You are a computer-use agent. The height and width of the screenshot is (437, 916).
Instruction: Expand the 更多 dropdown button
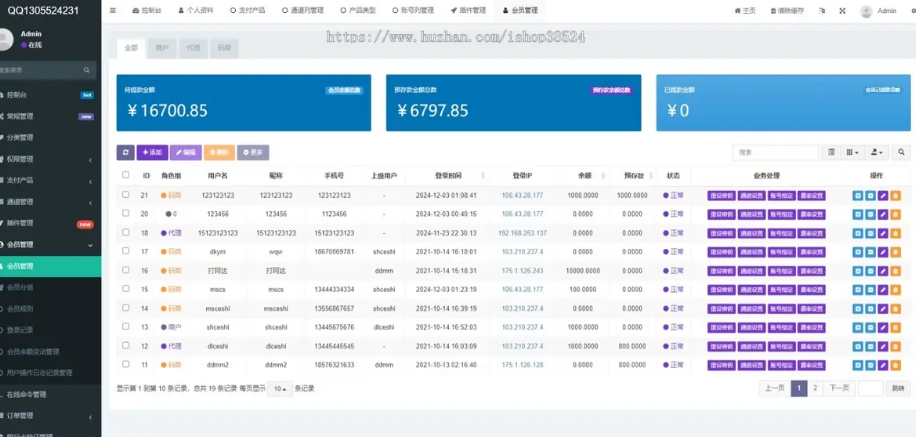click(253, 152)
